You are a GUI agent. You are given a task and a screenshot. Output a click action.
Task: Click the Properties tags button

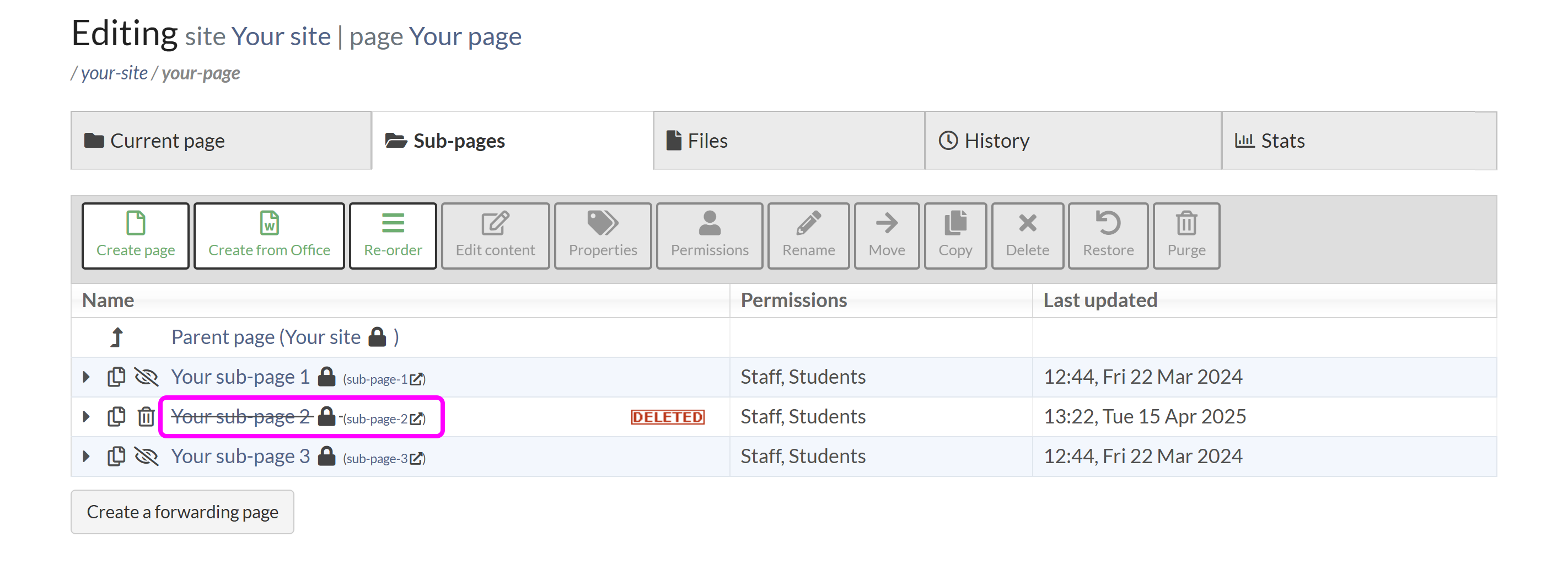602,235
